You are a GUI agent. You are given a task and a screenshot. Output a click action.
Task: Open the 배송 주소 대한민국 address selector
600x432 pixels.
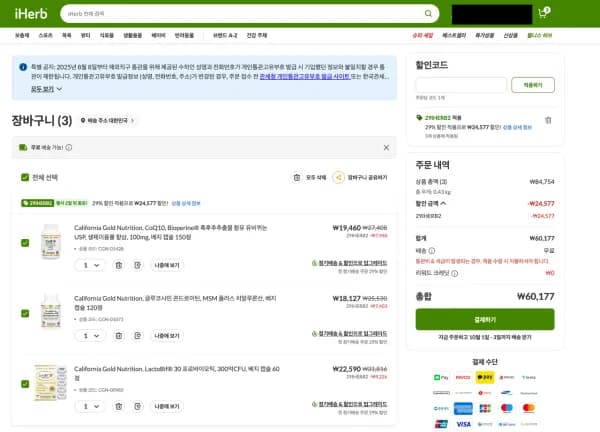pyautogui.click(x=108, y=121)
